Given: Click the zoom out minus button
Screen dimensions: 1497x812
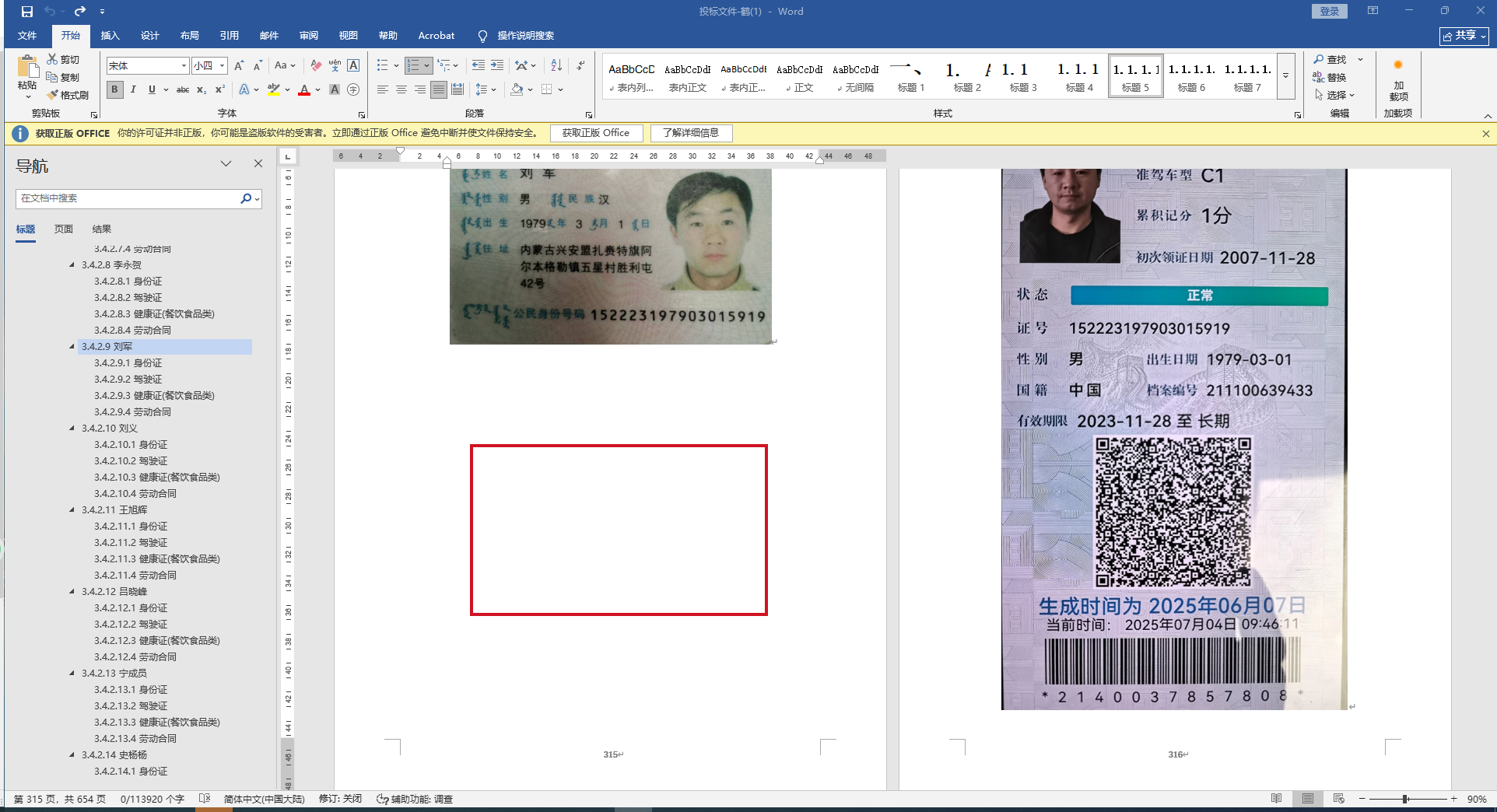Looking at the screenshot, I should [1362, 799].
